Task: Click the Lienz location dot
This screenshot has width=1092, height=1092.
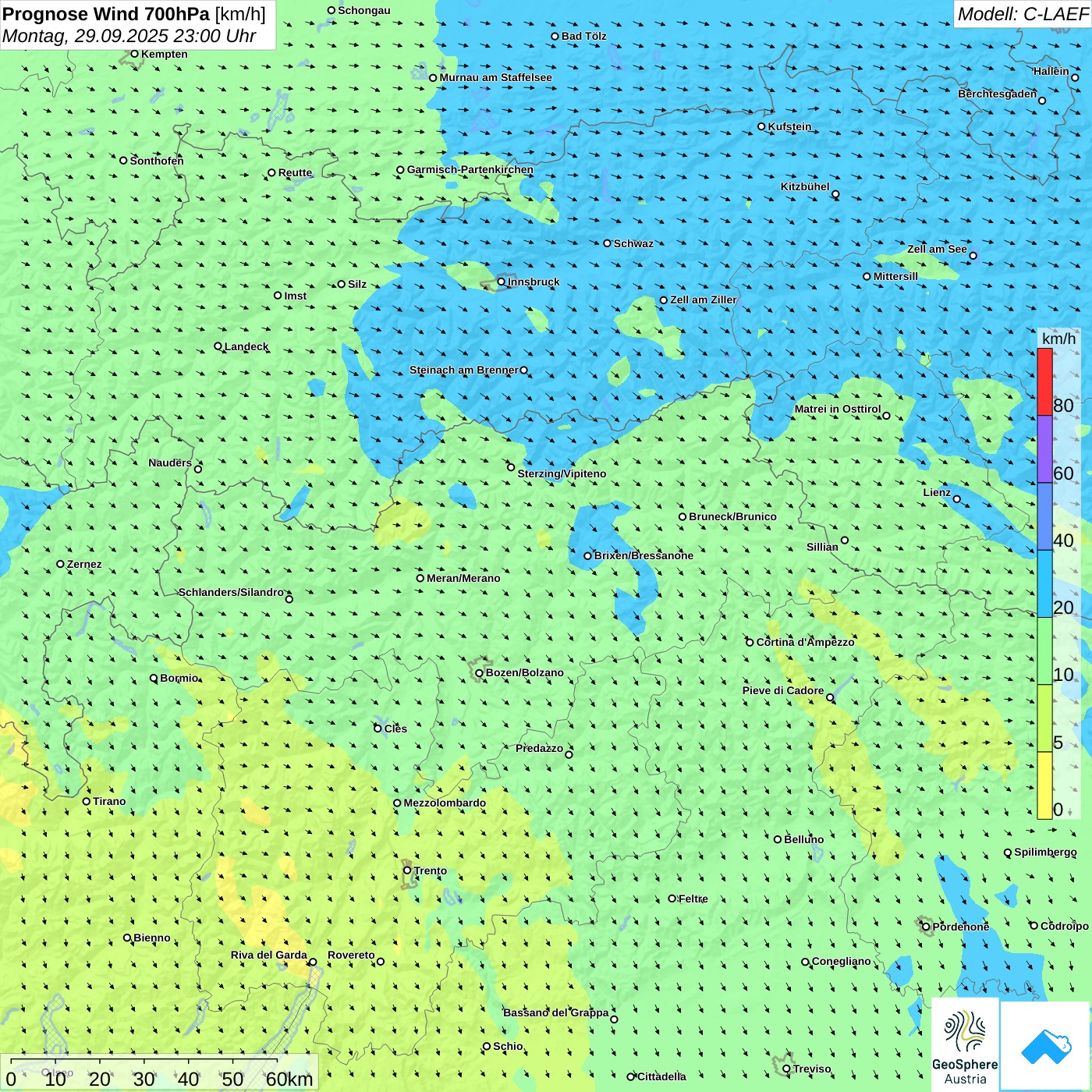Action: (x=957, y=499)
